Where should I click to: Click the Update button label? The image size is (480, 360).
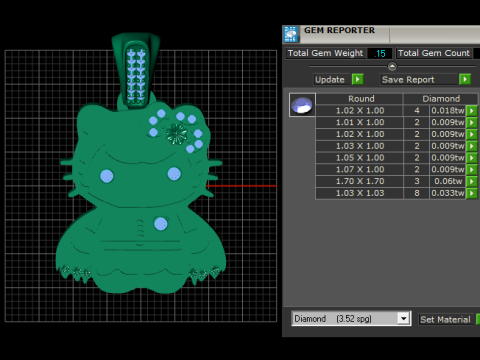(x=330, y=80)
